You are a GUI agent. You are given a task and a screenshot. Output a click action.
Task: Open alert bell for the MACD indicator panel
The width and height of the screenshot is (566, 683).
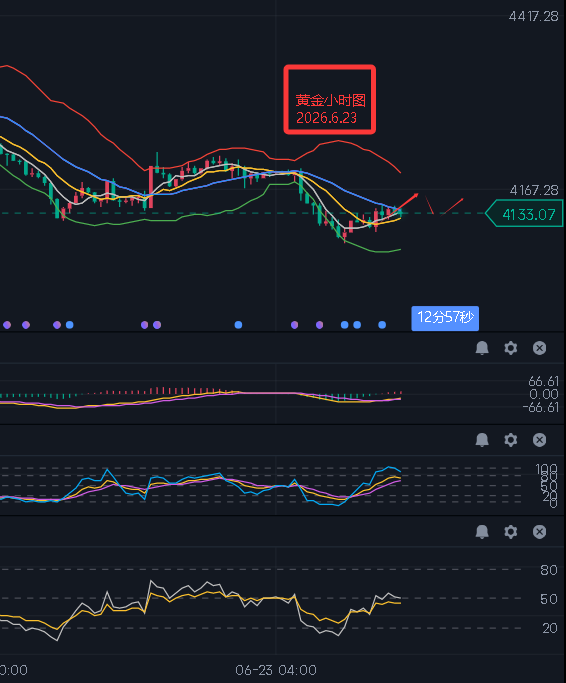pos(482,348)
